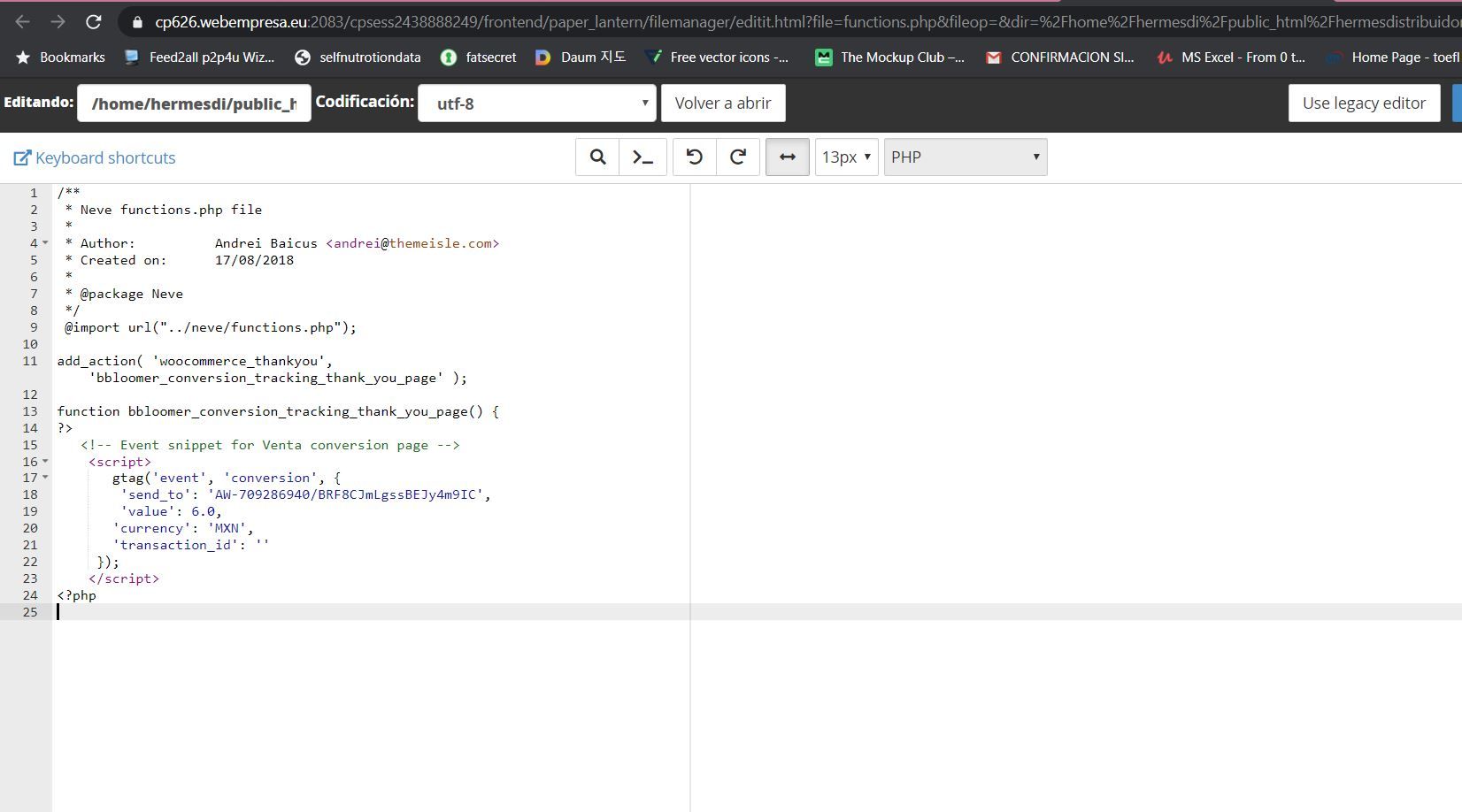1462x812 pixels.
Task: Open the Bookmarks star bookmark
Action: tap(61, 57)
